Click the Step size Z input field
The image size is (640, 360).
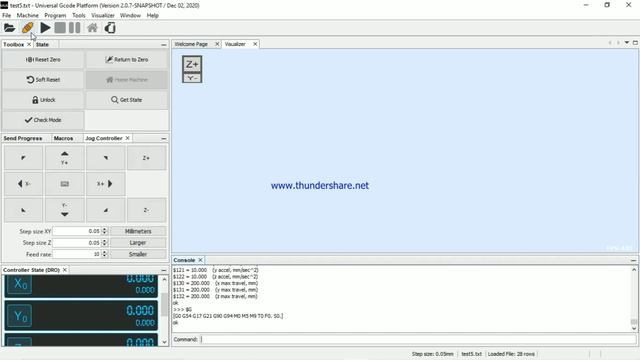pos(77,242)
